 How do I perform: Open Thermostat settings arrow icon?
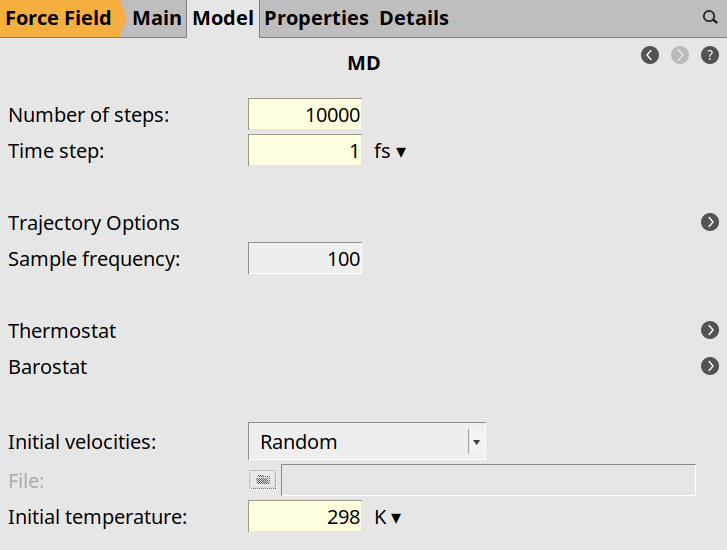point(710,330)
